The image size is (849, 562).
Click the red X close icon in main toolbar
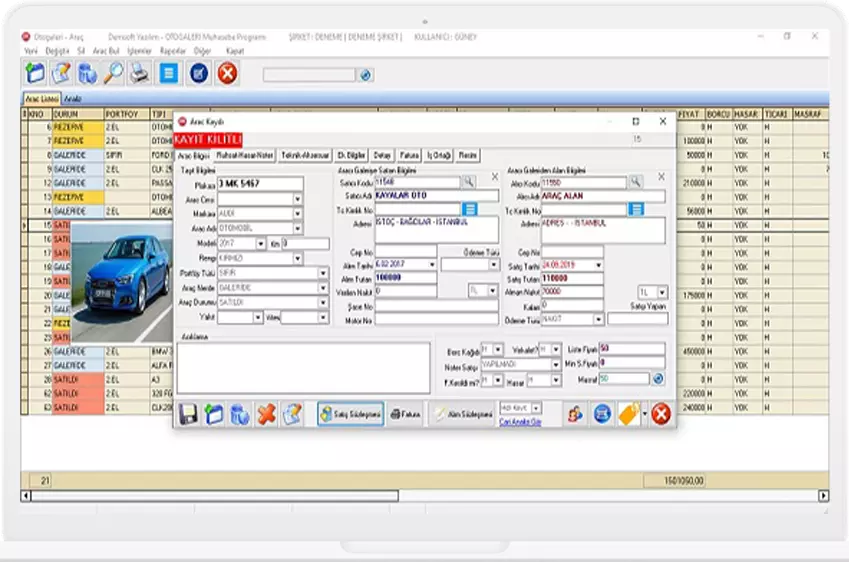click(228, 73)
